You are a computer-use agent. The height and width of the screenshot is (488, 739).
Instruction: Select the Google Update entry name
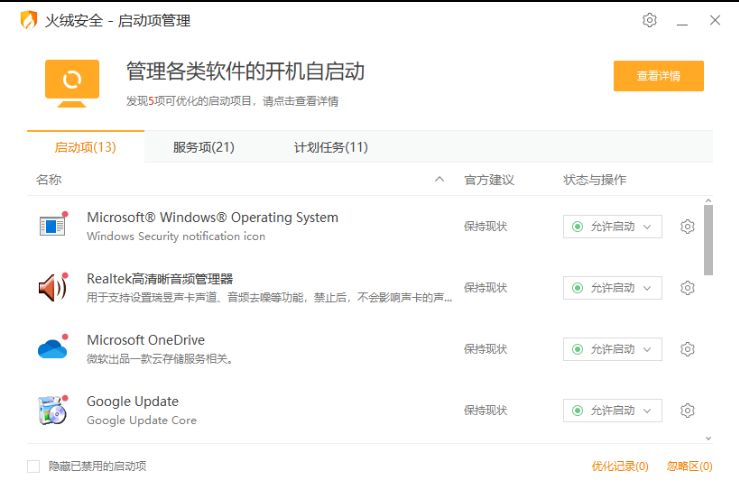[132, 401]
